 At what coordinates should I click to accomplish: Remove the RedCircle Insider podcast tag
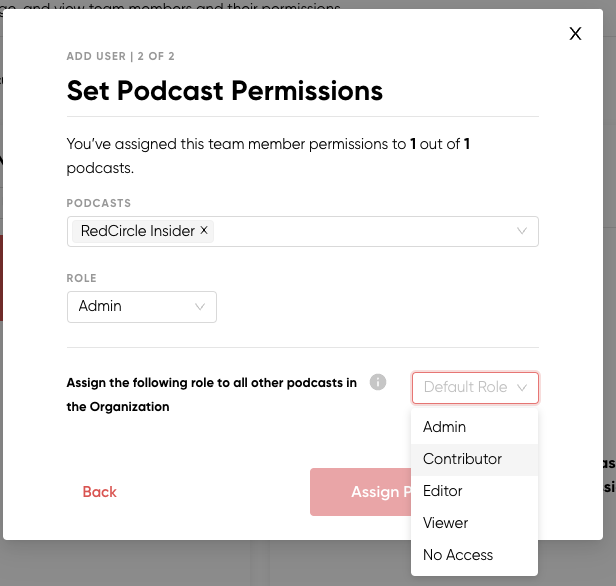tap(204, 230)
